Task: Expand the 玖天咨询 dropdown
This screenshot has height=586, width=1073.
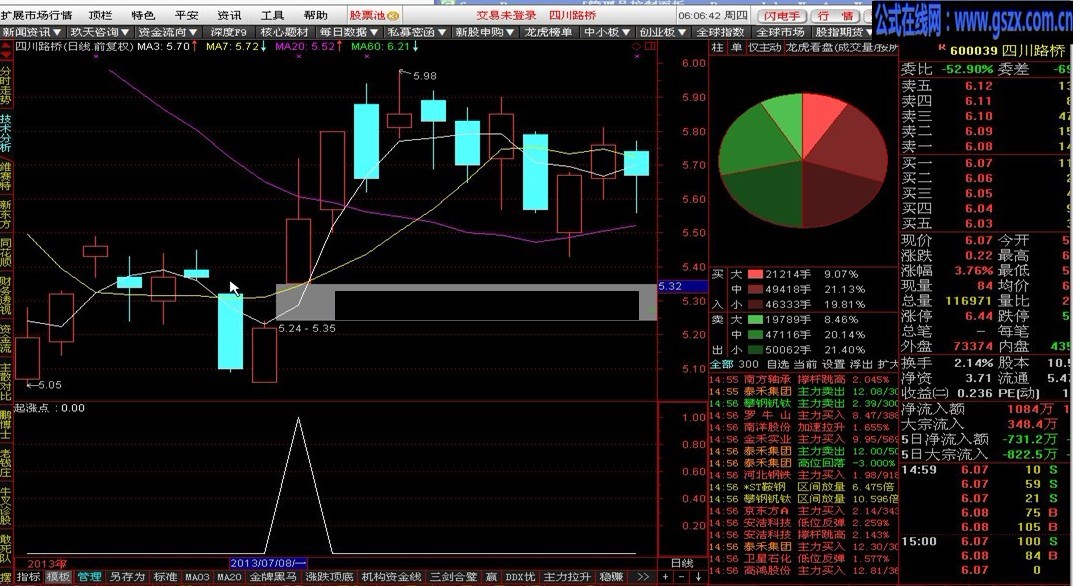Action: point(99,31)
